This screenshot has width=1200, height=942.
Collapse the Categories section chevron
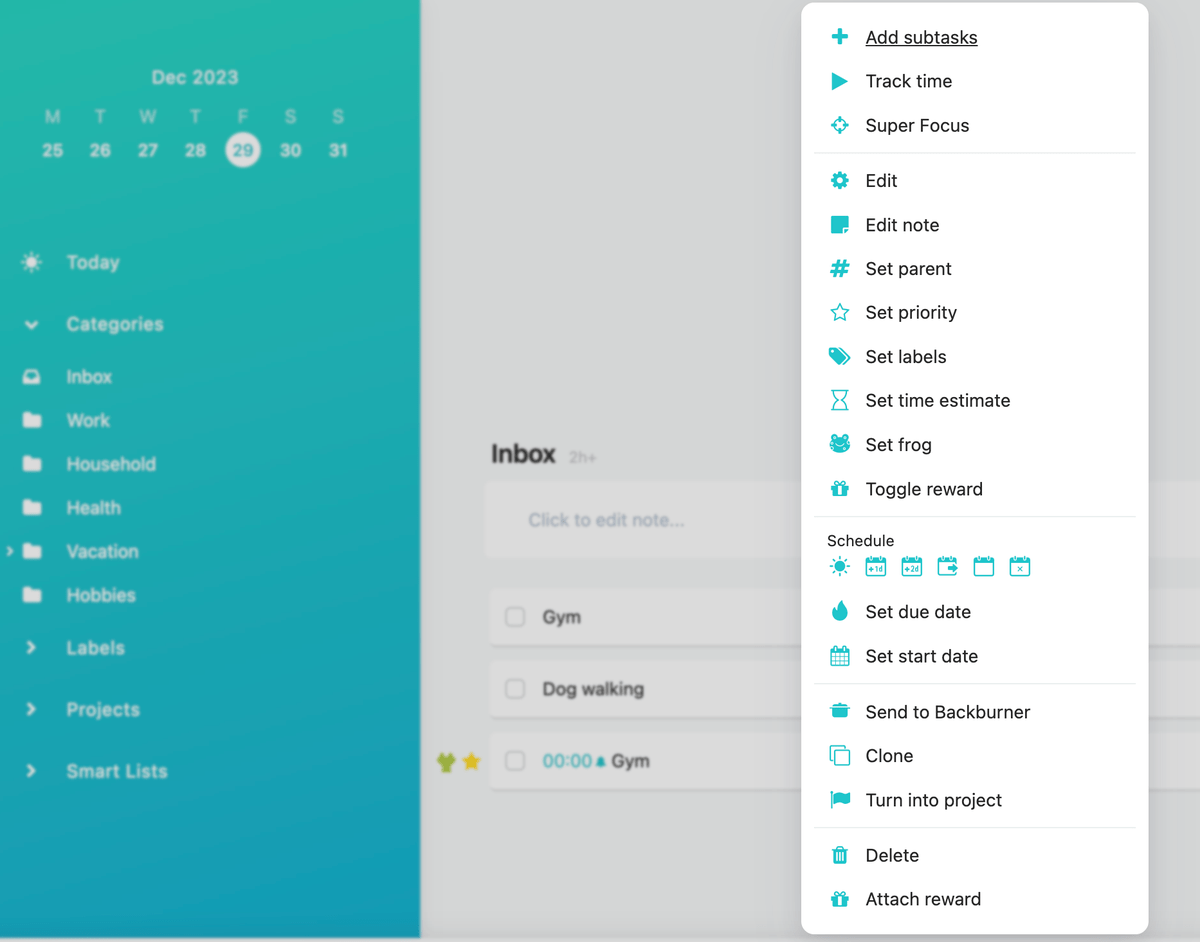32,325
